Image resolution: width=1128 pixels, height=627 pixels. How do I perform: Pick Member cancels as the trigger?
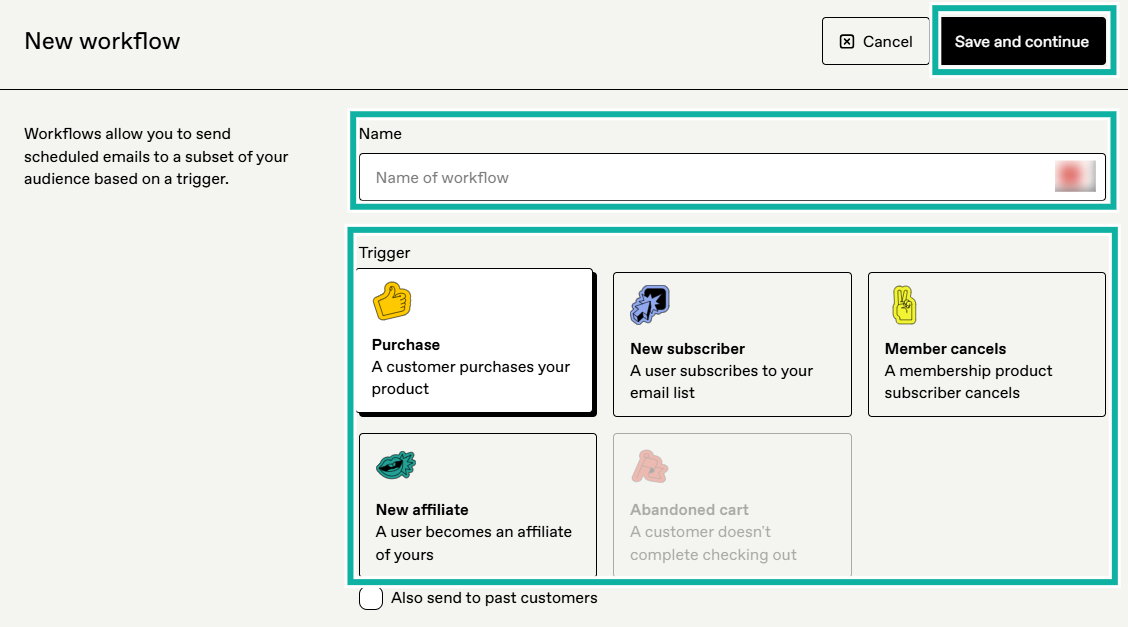point(986,344)
